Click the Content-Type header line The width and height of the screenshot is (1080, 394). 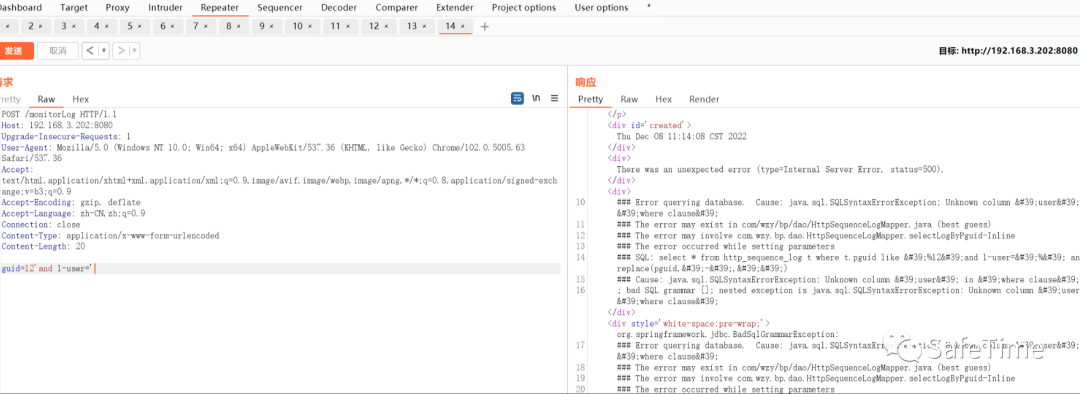(x=110, y=236)
